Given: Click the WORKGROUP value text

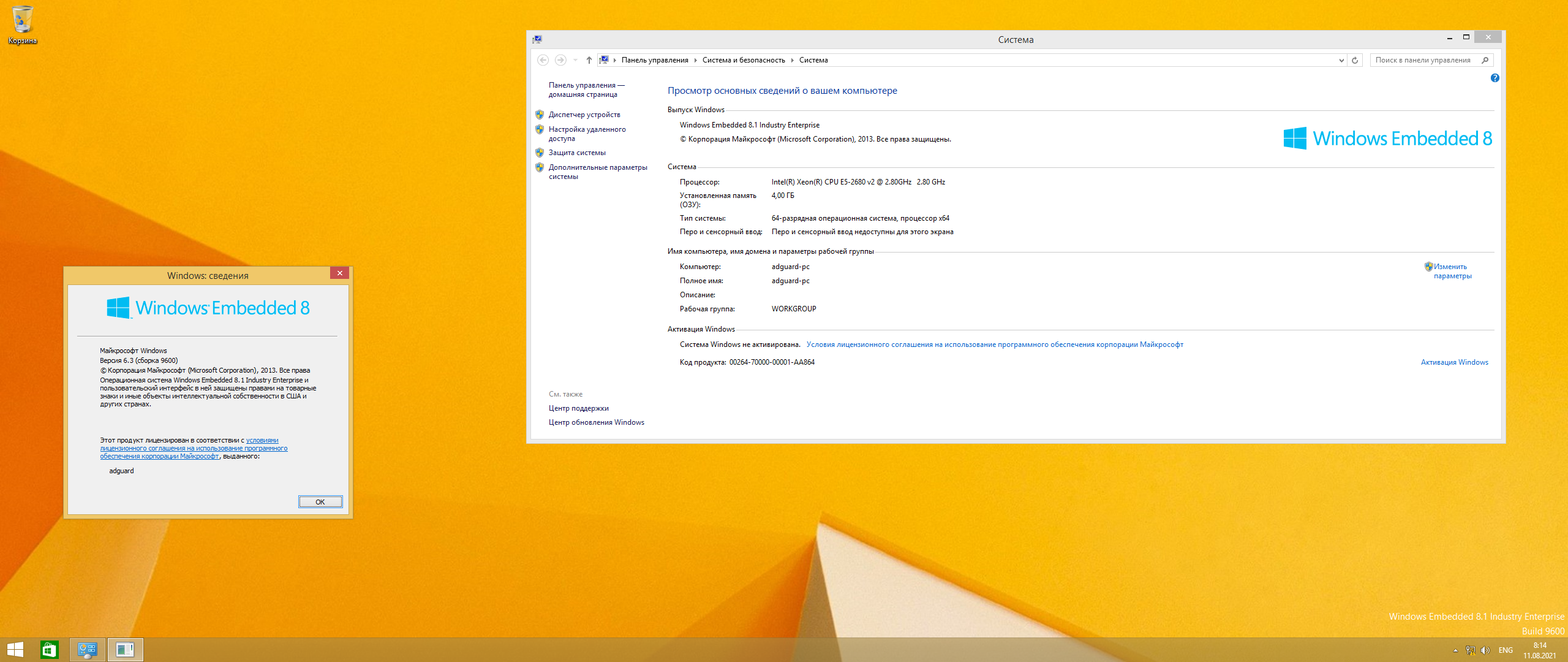Looking at the screenshot, I should click(x=794, y=309).
